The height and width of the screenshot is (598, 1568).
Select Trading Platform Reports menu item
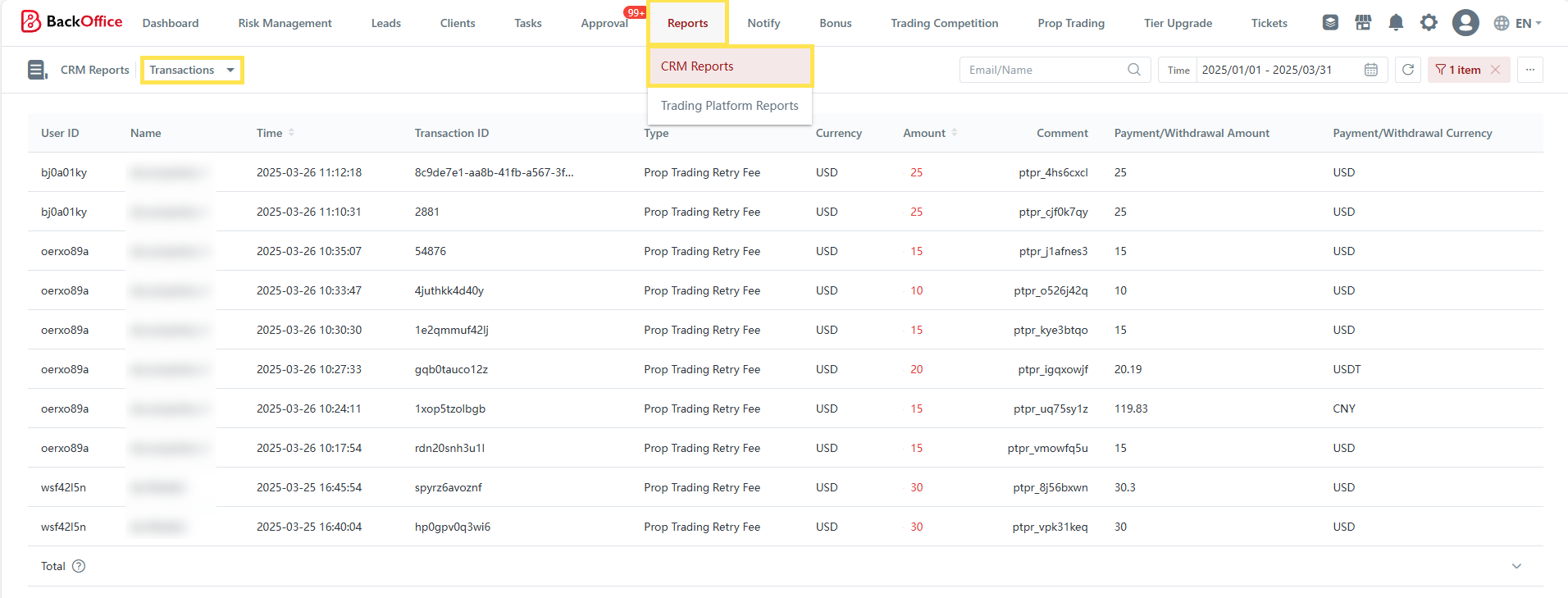(x=729, y=106)
